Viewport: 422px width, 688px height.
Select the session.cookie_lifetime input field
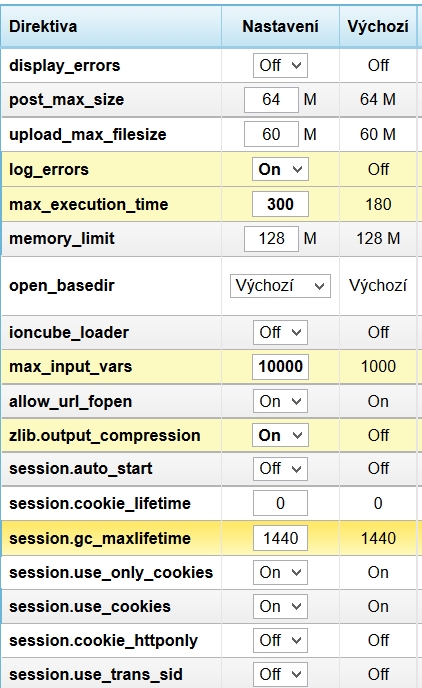[x=280, y=503]
